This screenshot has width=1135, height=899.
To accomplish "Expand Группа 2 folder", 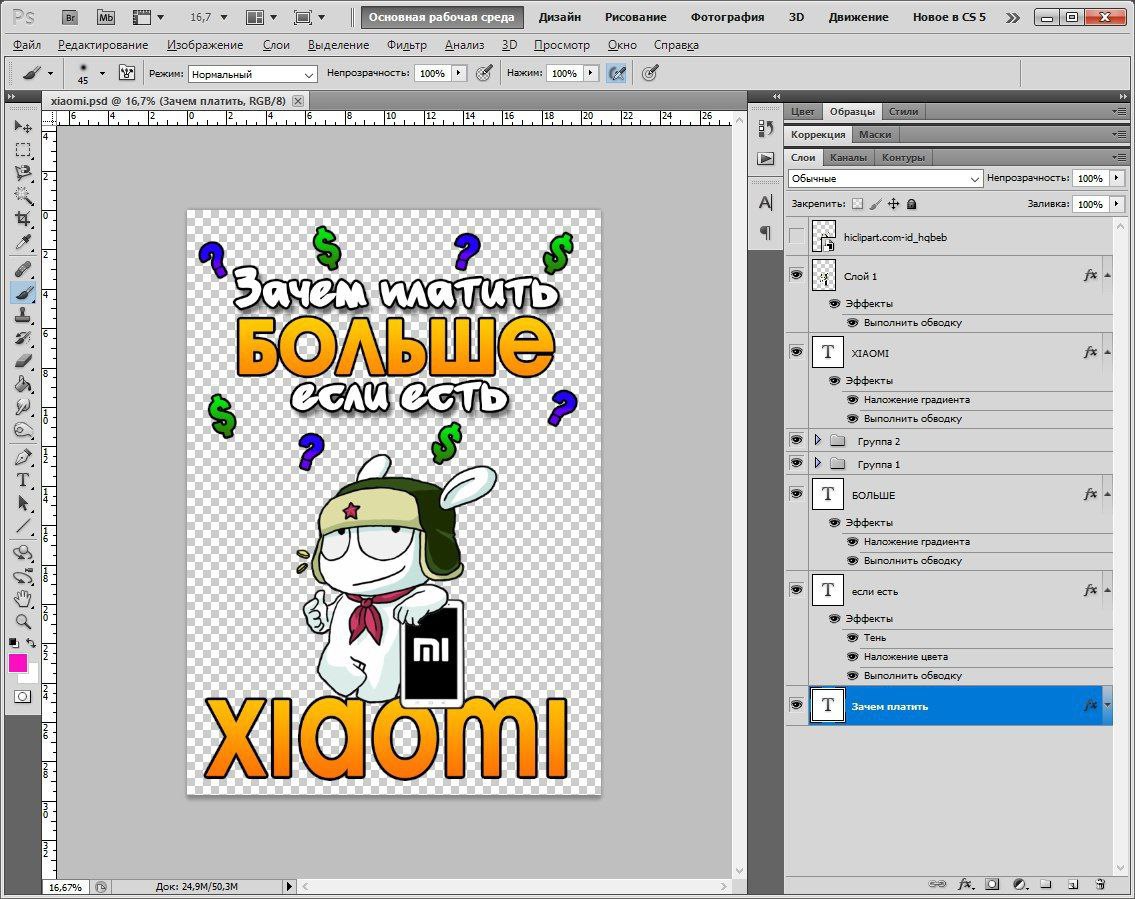I will [x=818, y=440].
